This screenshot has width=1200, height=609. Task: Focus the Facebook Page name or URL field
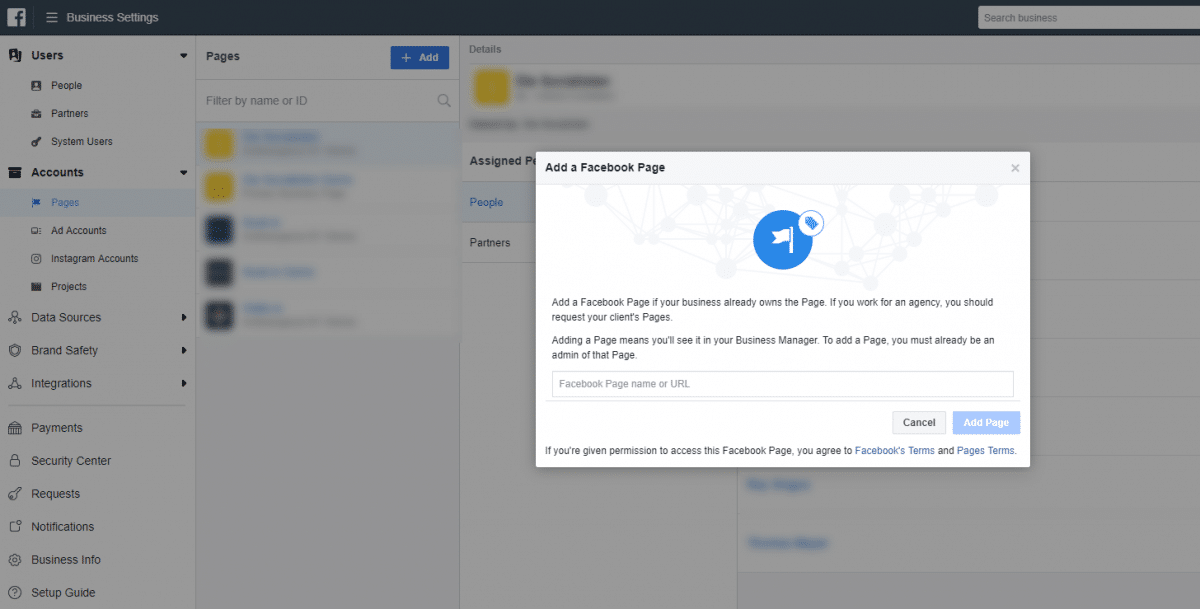pyautogui.click(x=783, y=384)
